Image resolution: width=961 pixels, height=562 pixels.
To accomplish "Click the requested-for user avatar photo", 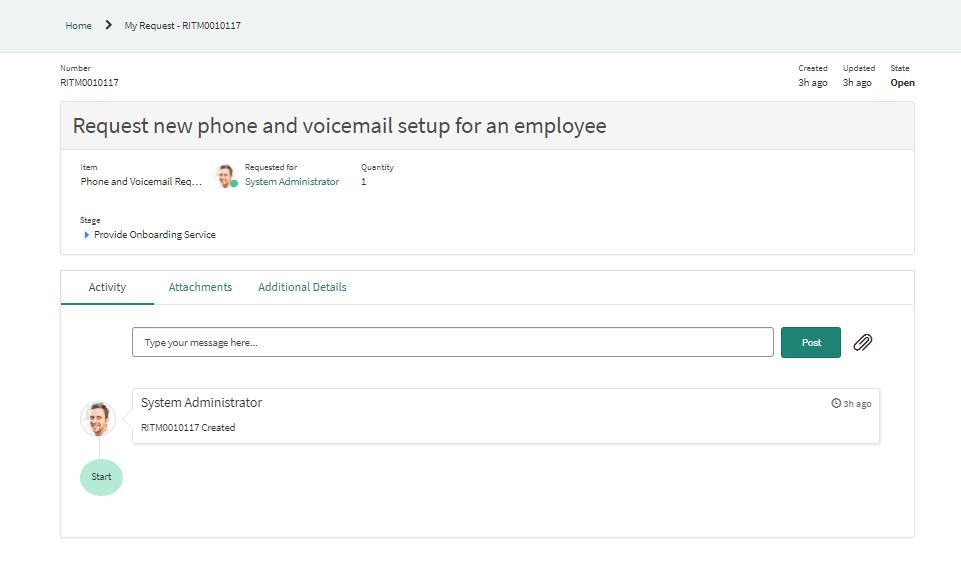I will pos(225,175).
